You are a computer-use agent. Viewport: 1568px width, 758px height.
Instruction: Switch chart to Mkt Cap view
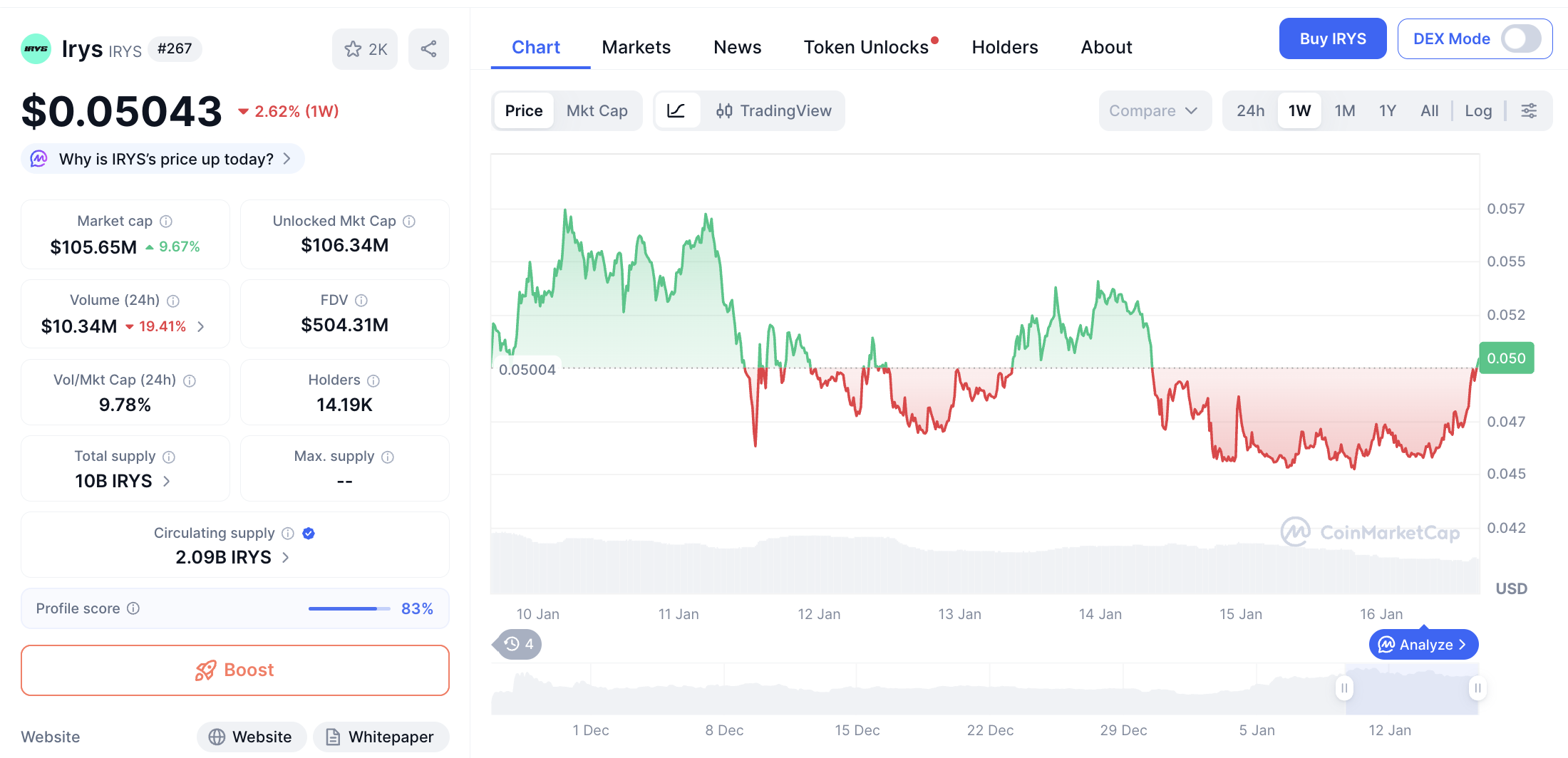pos(597,110)
